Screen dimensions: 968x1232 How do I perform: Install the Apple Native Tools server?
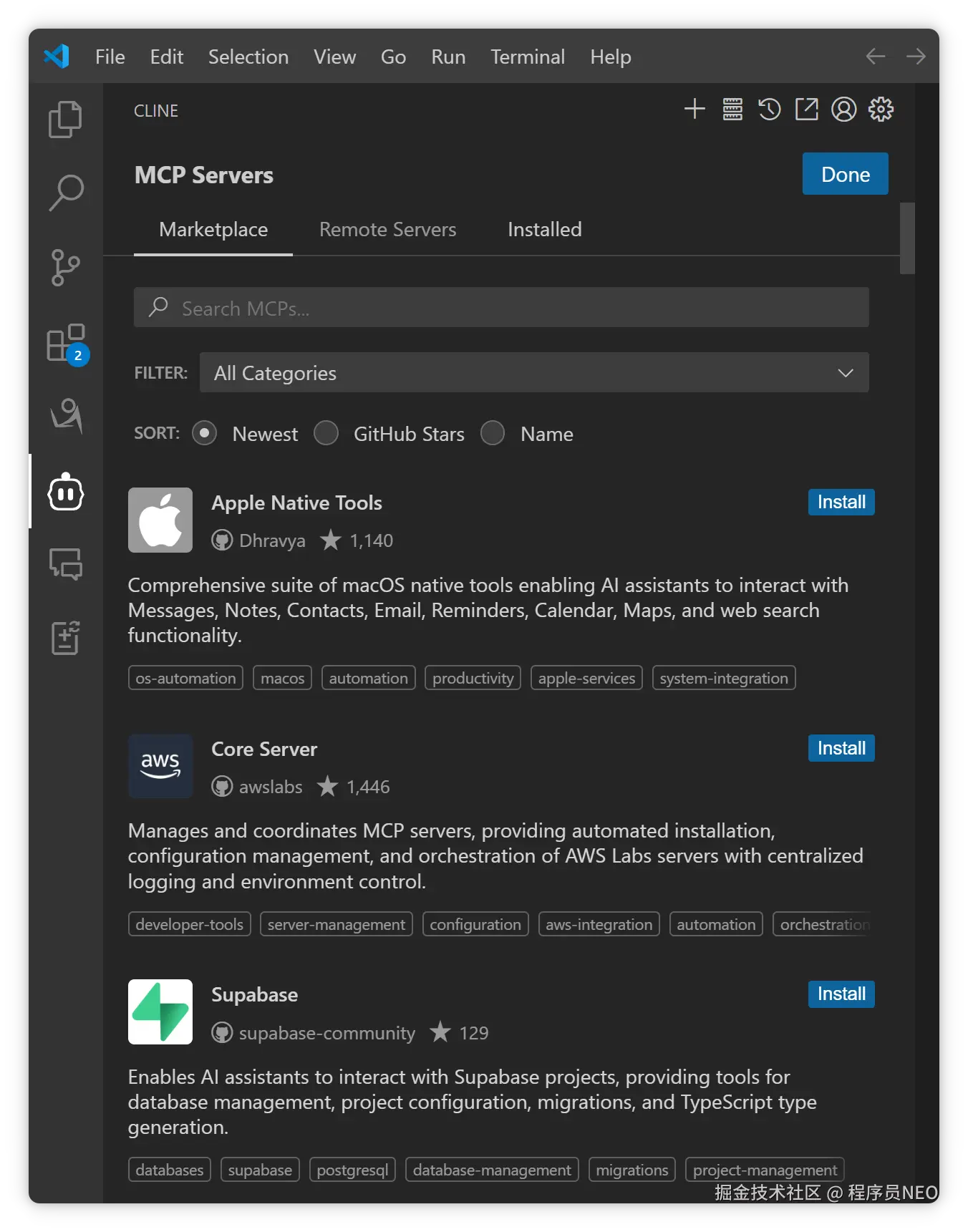[x=841, y=502]
